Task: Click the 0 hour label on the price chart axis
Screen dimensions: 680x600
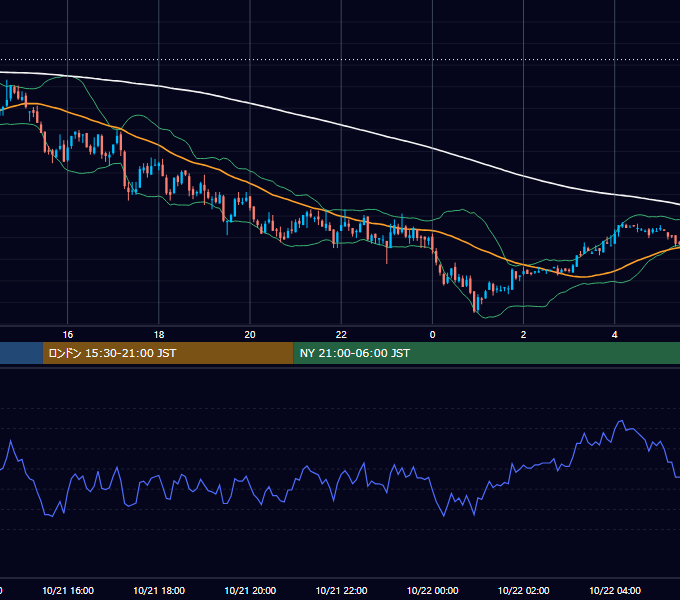Action: click(432, 335)
